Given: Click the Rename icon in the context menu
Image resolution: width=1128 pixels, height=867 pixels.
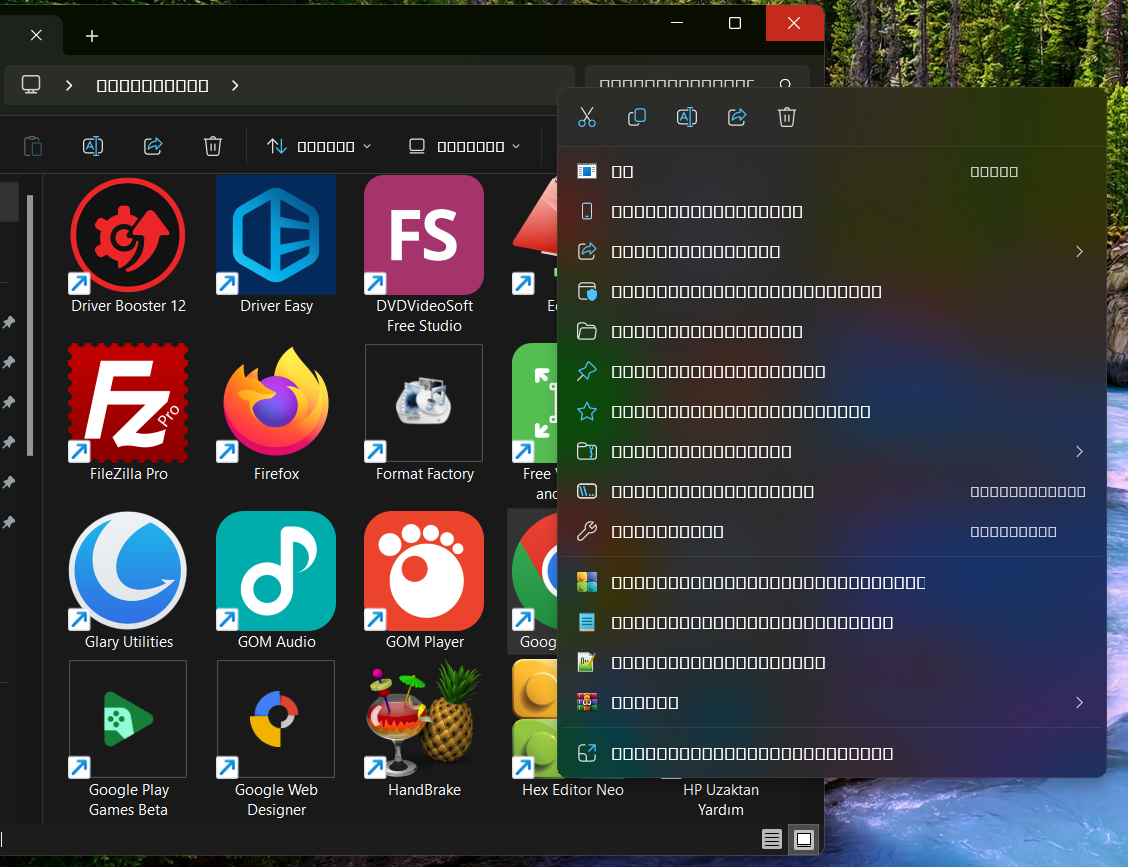Looking at the screenshot, I should 687,117.
